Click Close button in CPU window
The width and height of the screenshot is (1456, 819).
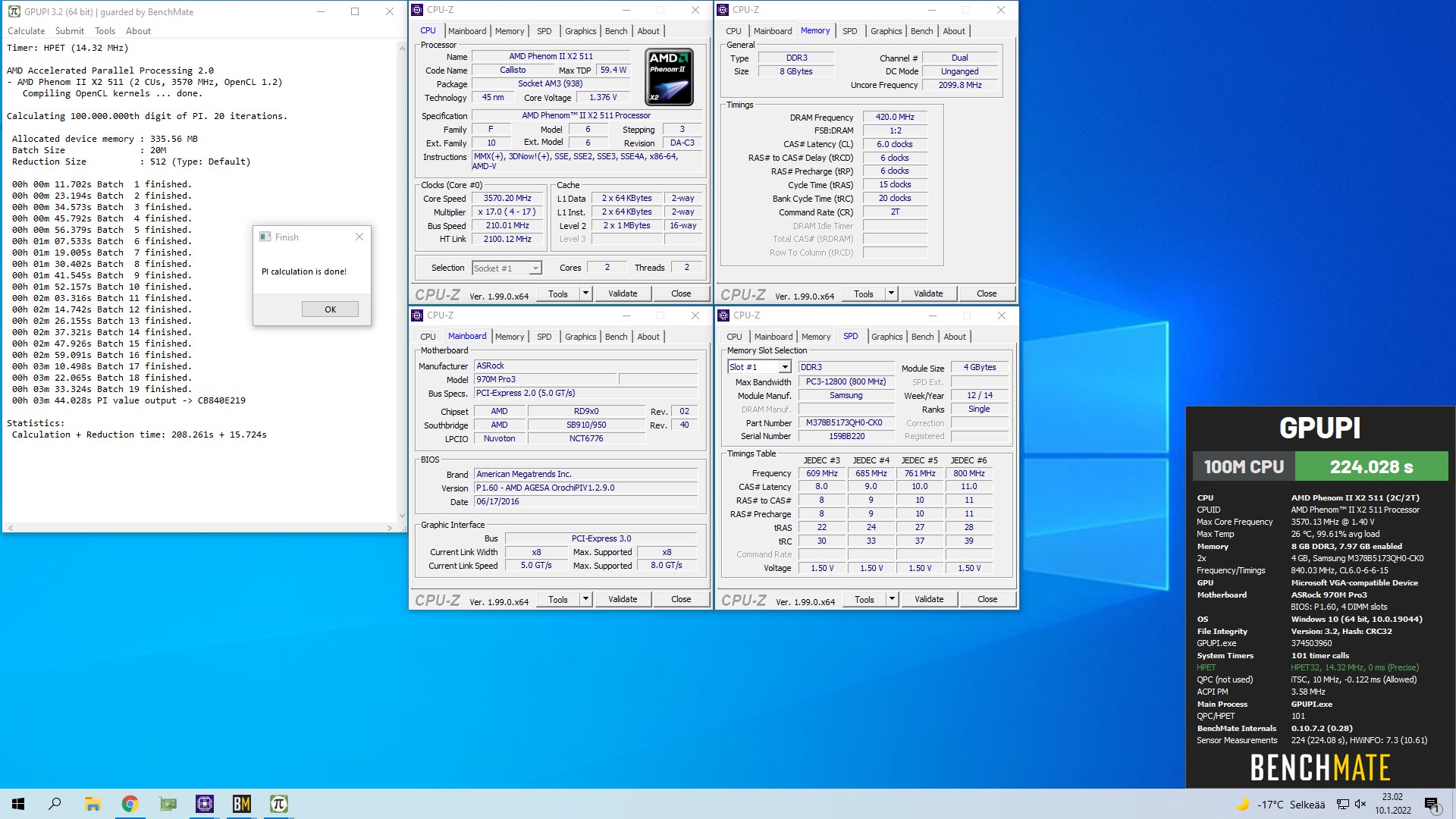(681, 293)
